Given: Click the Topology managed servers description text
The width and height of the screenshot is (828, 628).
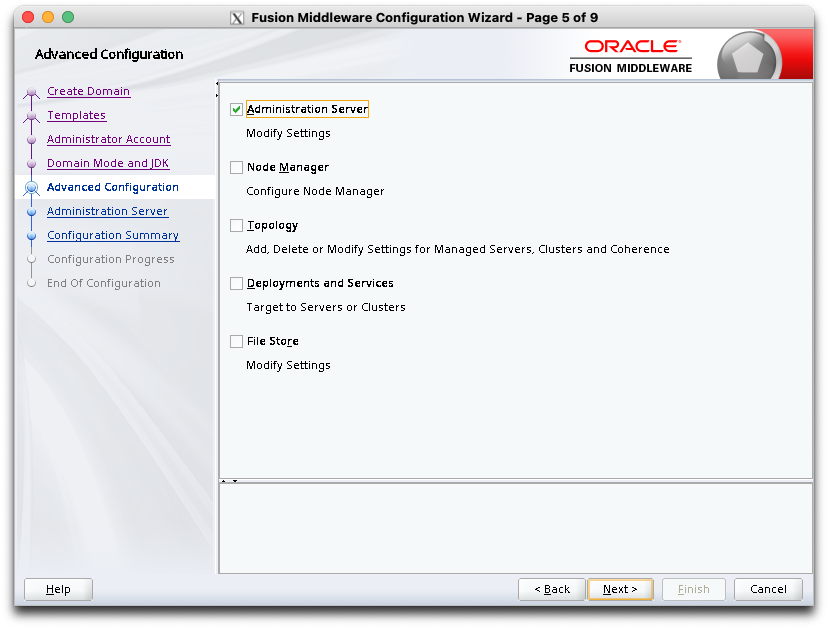Looking at the screenshot, I should click(458, 249).
